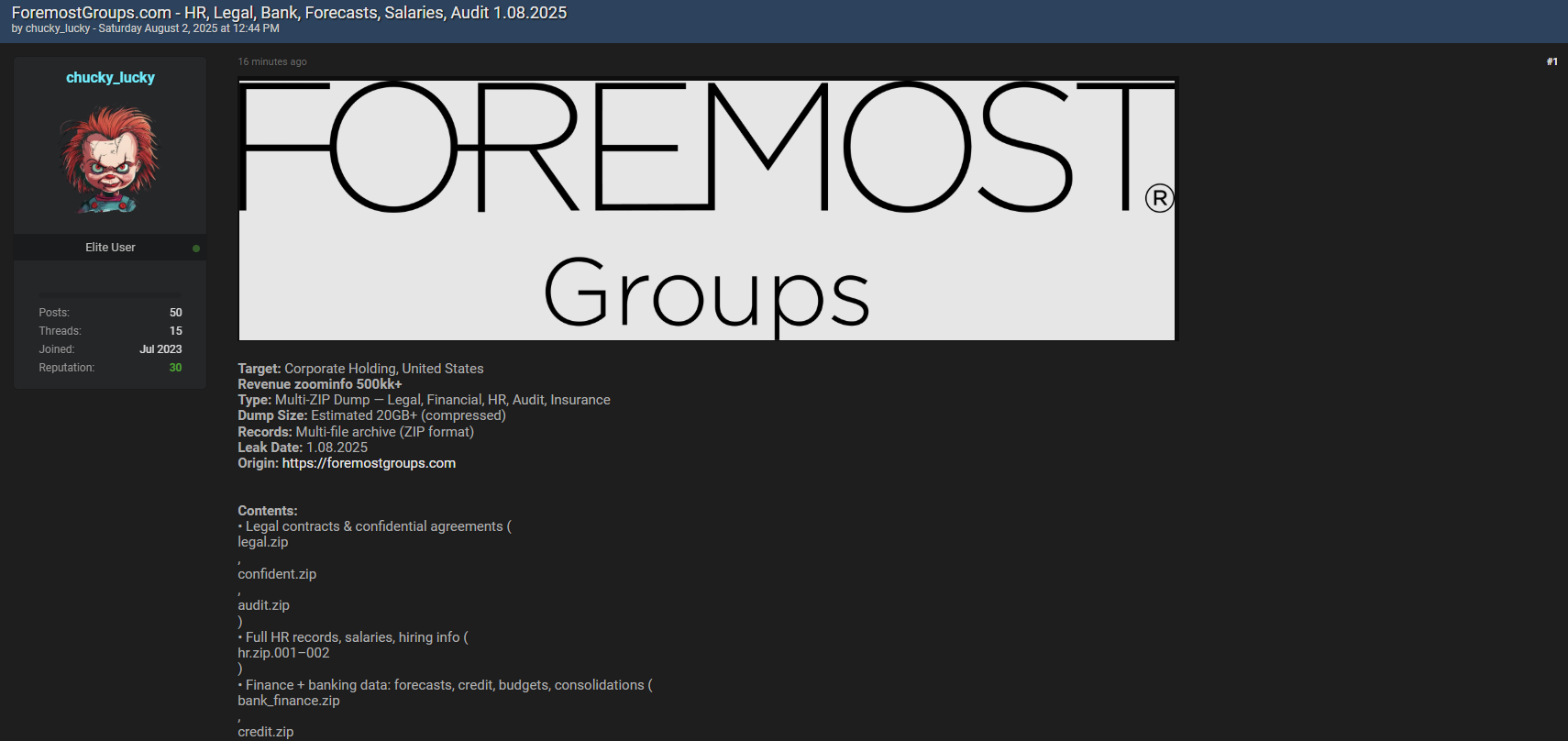Open the #1 post permalink
The image size is (1568, 741).
tap(1551, 61)
